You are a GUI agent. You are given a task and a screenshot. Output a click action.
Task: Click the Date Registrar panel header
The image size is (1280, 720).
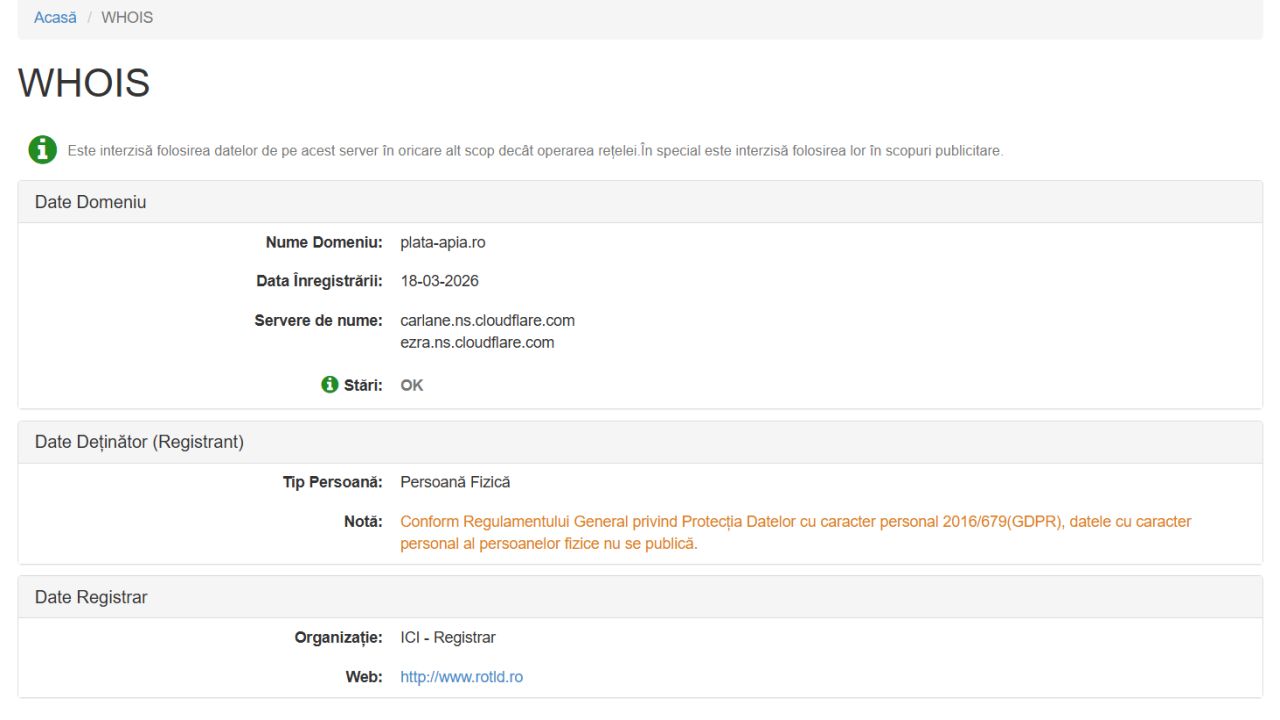pyautogui.click(x=91, y=597)
